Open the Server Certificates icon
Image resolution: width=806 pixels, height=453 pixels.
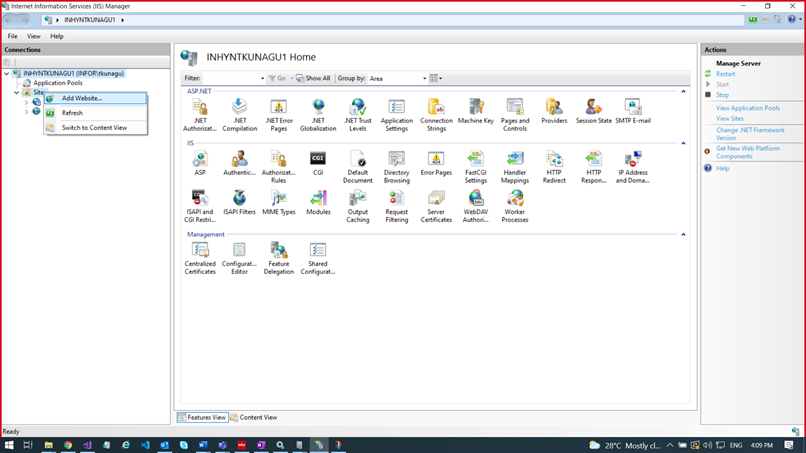coord(436,200)
